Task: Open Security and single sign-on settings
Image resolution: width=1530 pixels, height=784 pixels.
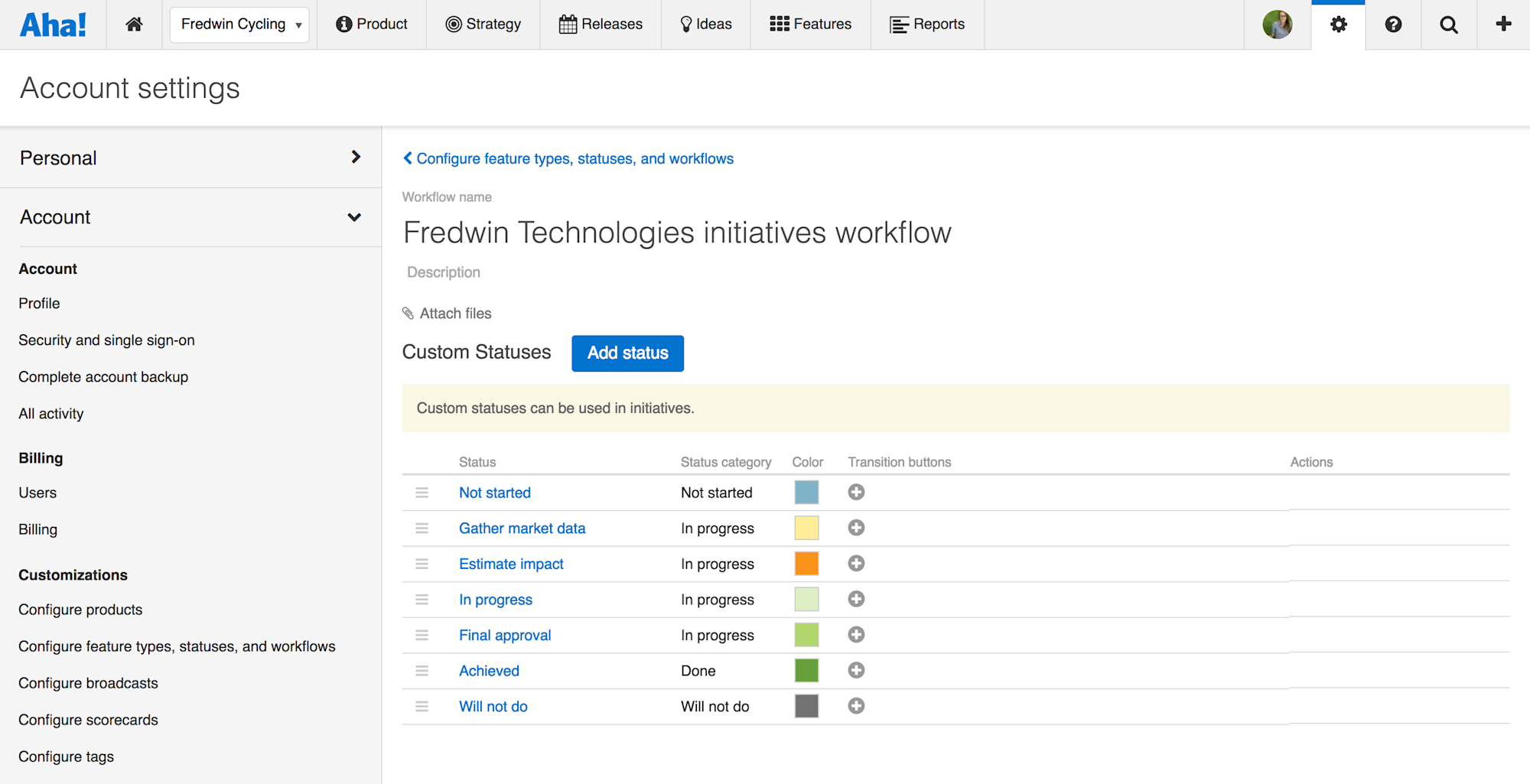Action: [106, 340]
